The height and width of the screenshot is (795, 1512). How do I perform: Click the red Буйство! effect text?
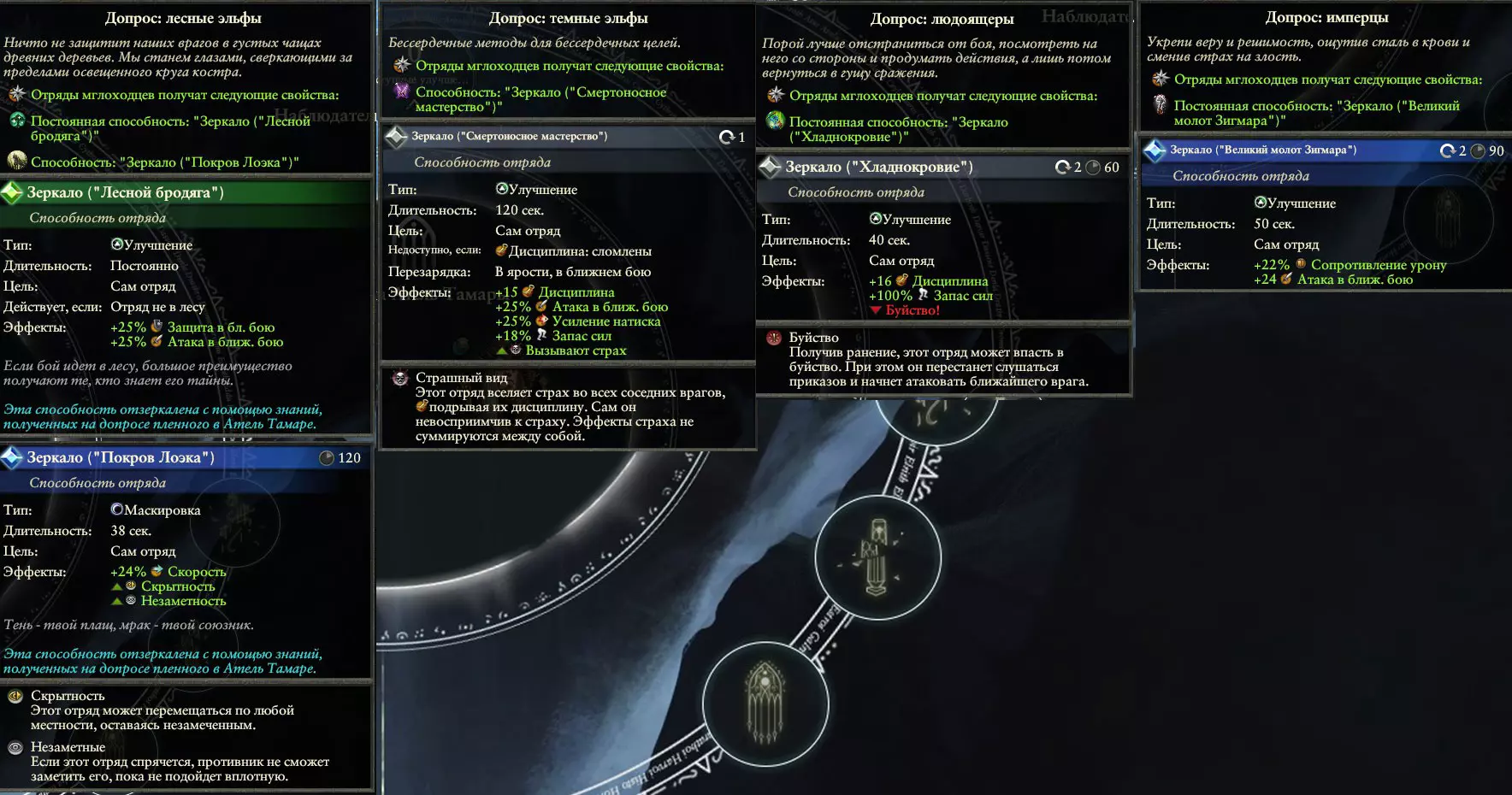coord(913,310)
